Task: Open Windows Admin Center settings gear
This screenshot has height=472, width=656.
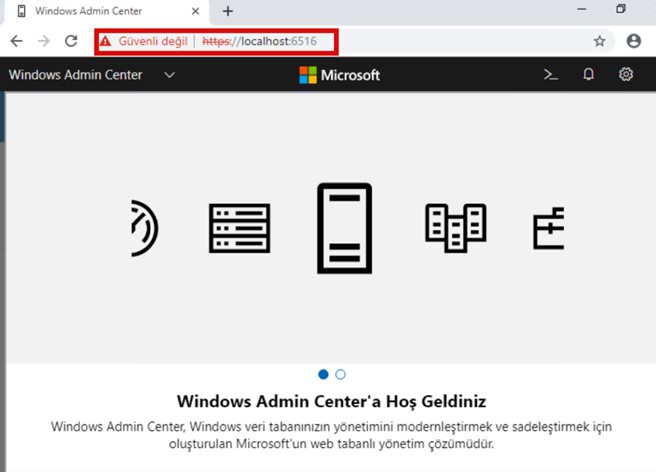Action: [626, 74]
